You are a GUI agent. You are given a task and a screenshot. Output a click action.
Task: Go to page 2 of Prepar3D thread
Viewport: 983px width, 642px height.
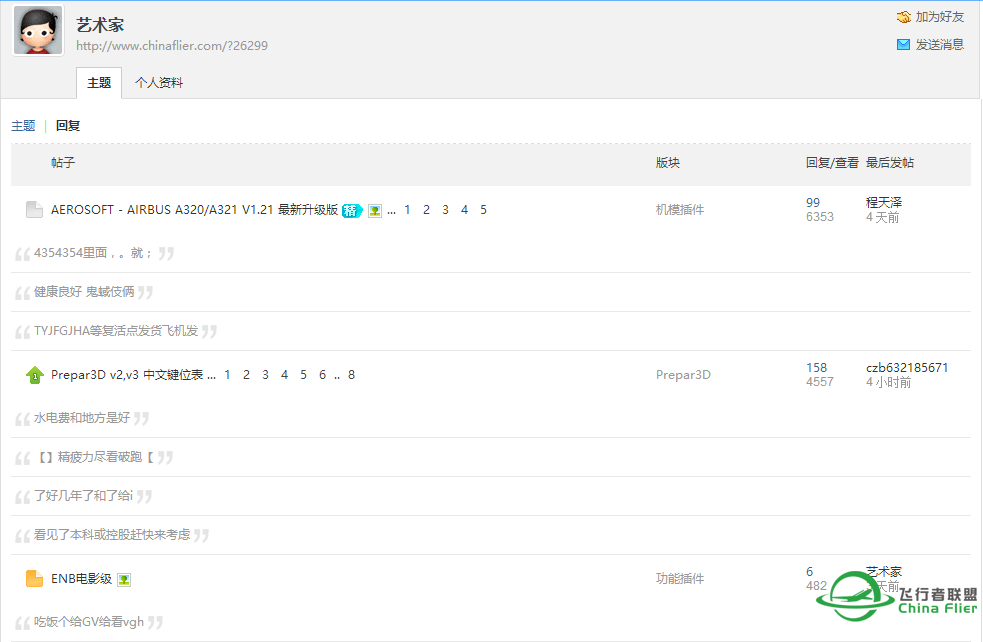coord(246,375)
